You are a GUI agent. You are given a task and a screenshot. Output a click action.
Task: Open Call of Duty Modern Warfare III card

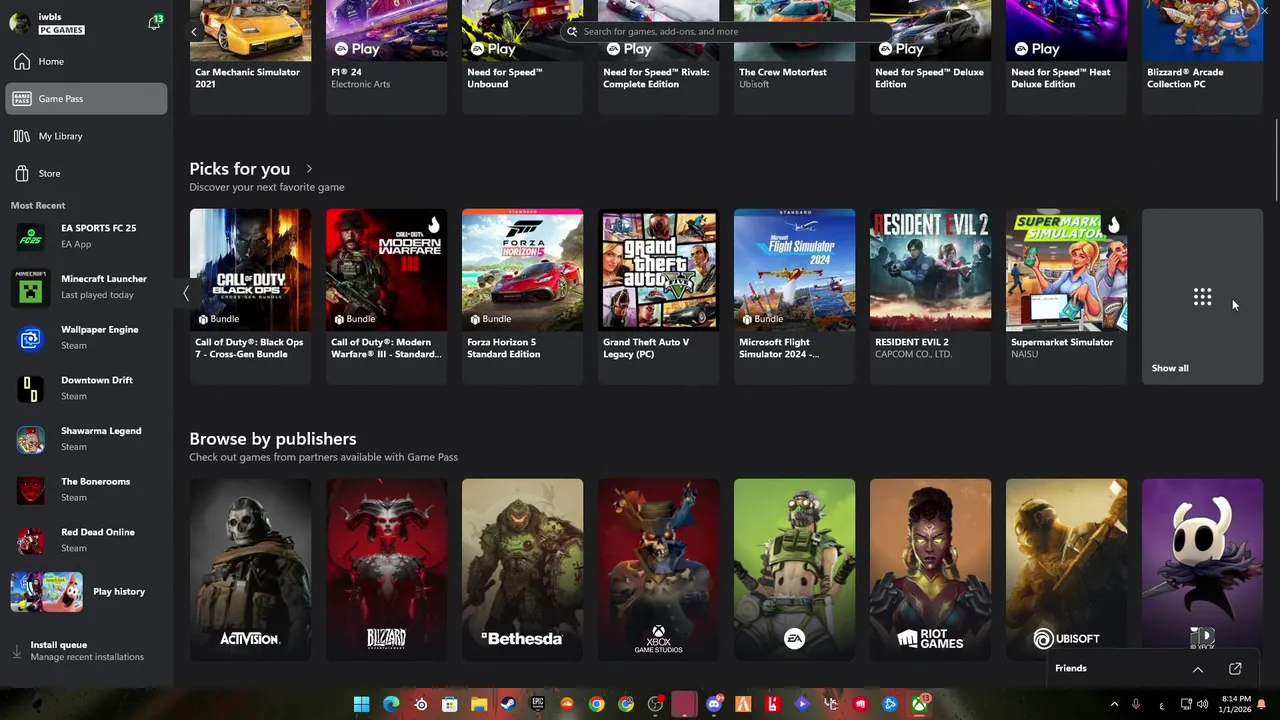pos(386,296)
